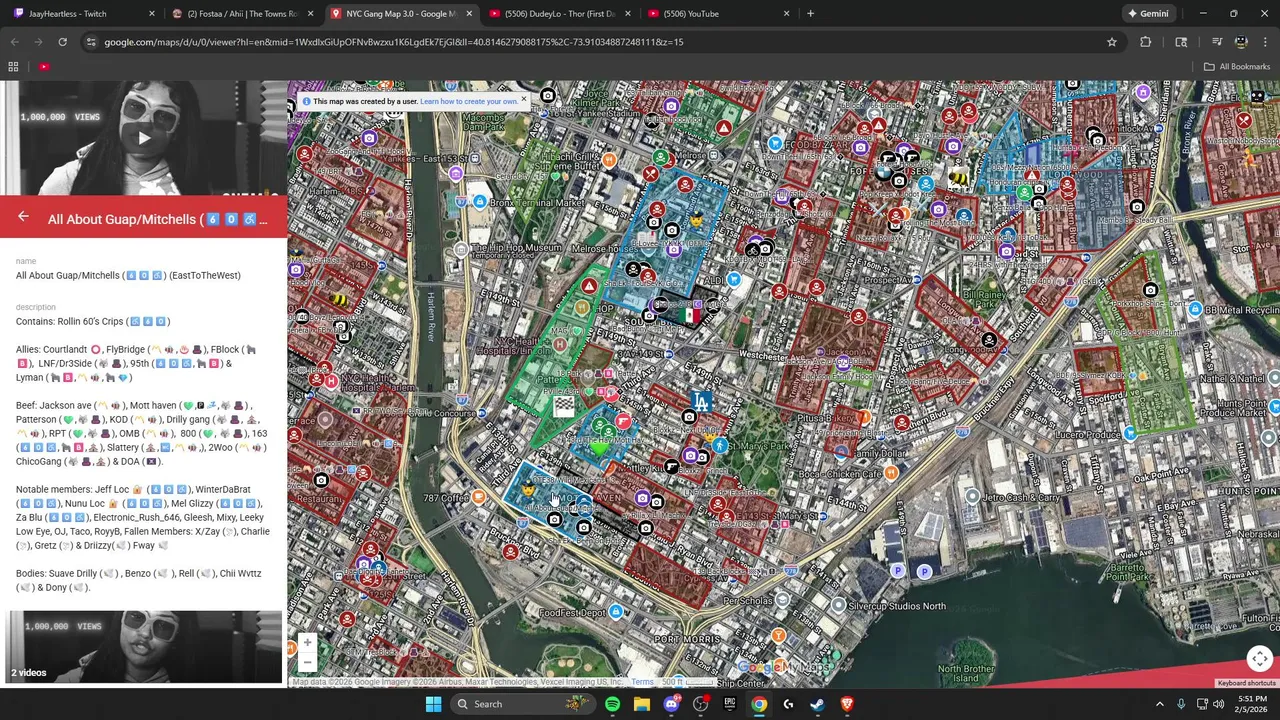The height and width of the screenshot is (720, 1280).
Task: Show hidden system tray icons
Action: (x=1160, y=704)
